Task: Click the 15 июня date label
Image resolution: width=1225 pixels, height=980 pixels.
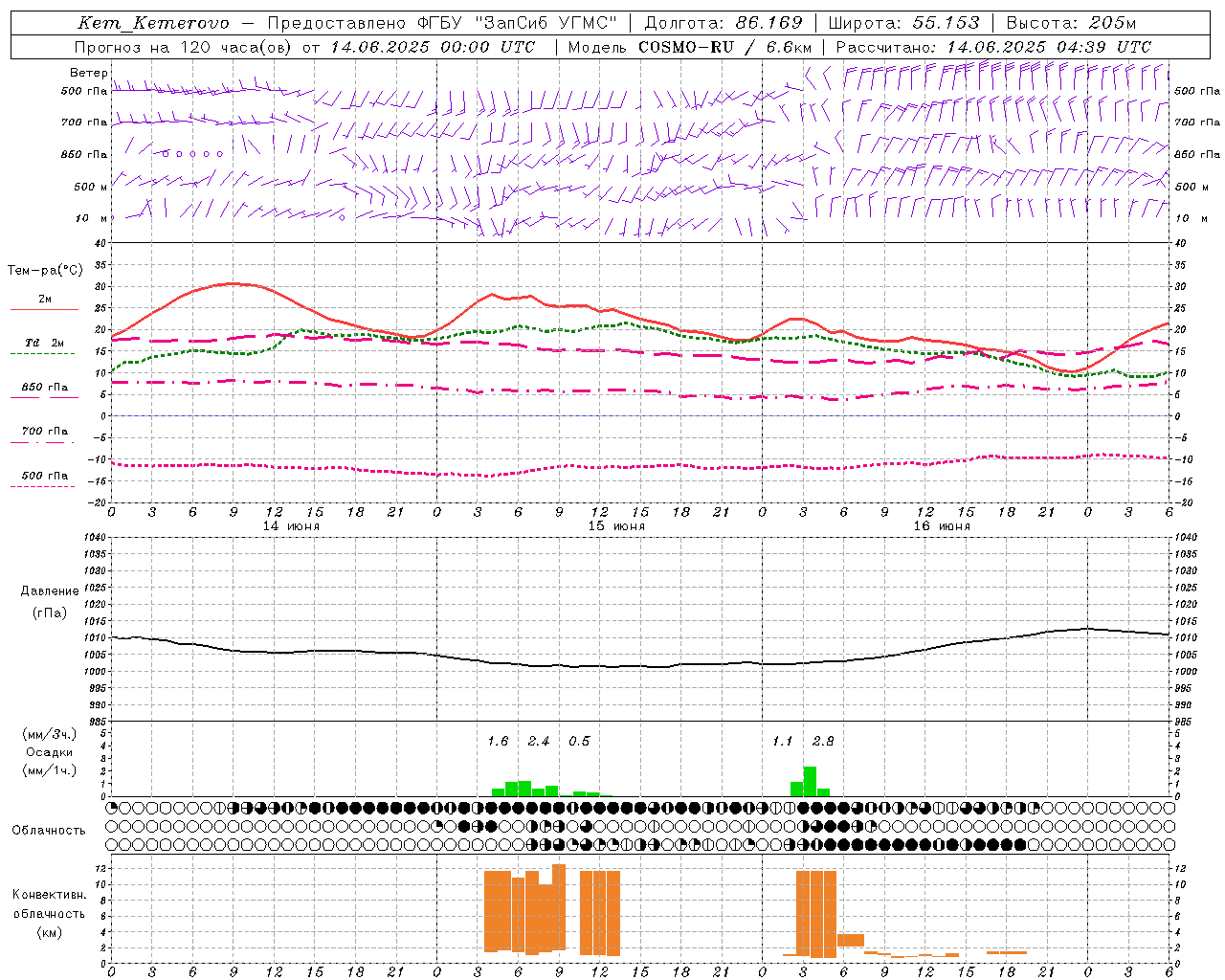Action: [616, 526]
